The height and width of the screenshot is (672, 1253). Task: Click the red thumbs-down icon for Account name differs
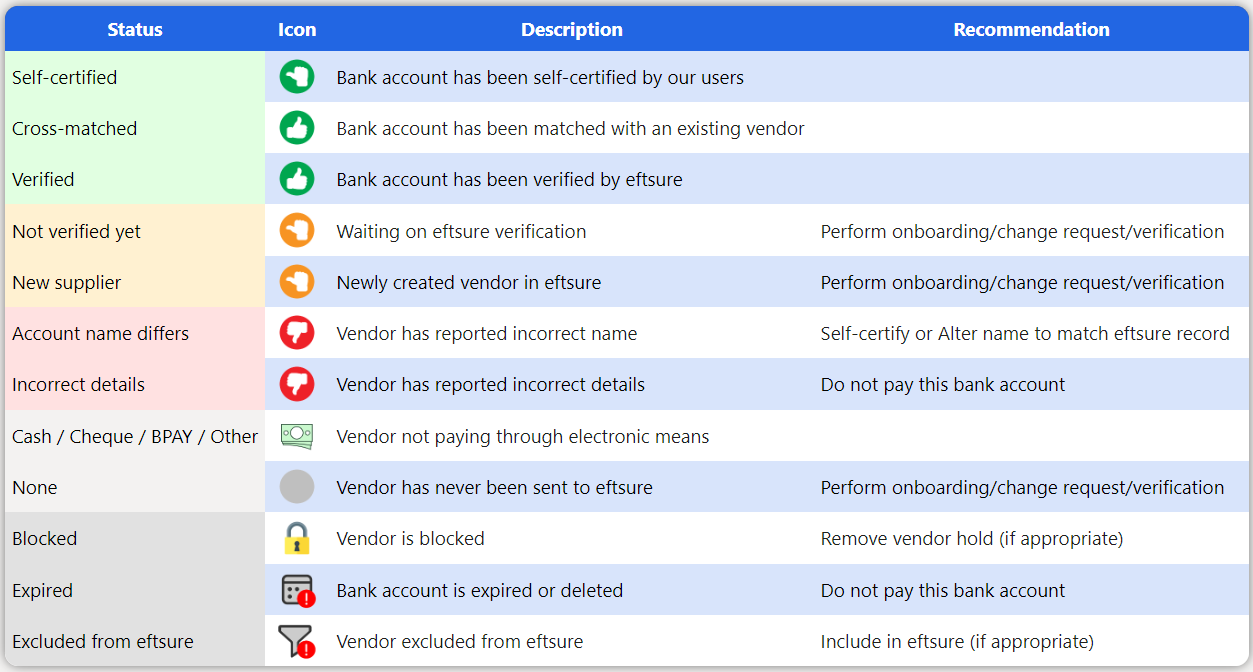[x=297, y=333]
